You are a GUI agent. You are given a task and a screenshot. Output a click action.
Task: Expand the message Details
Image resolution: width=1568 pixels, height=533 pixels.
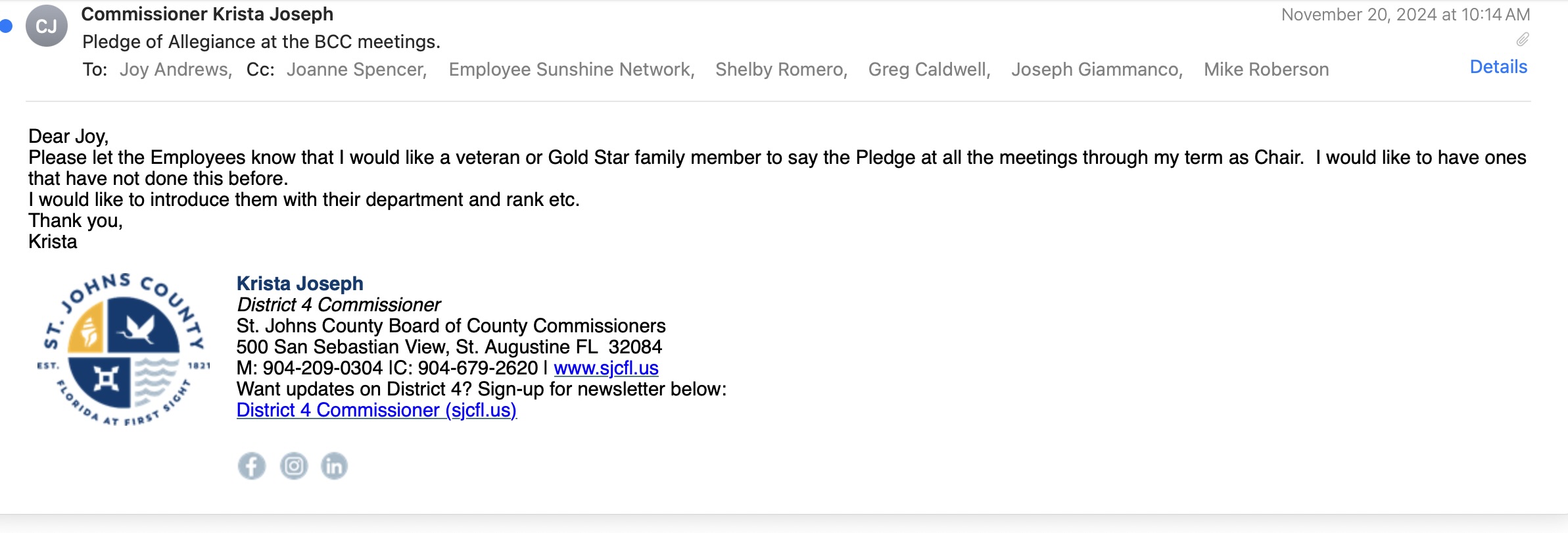coord(1498,67)
